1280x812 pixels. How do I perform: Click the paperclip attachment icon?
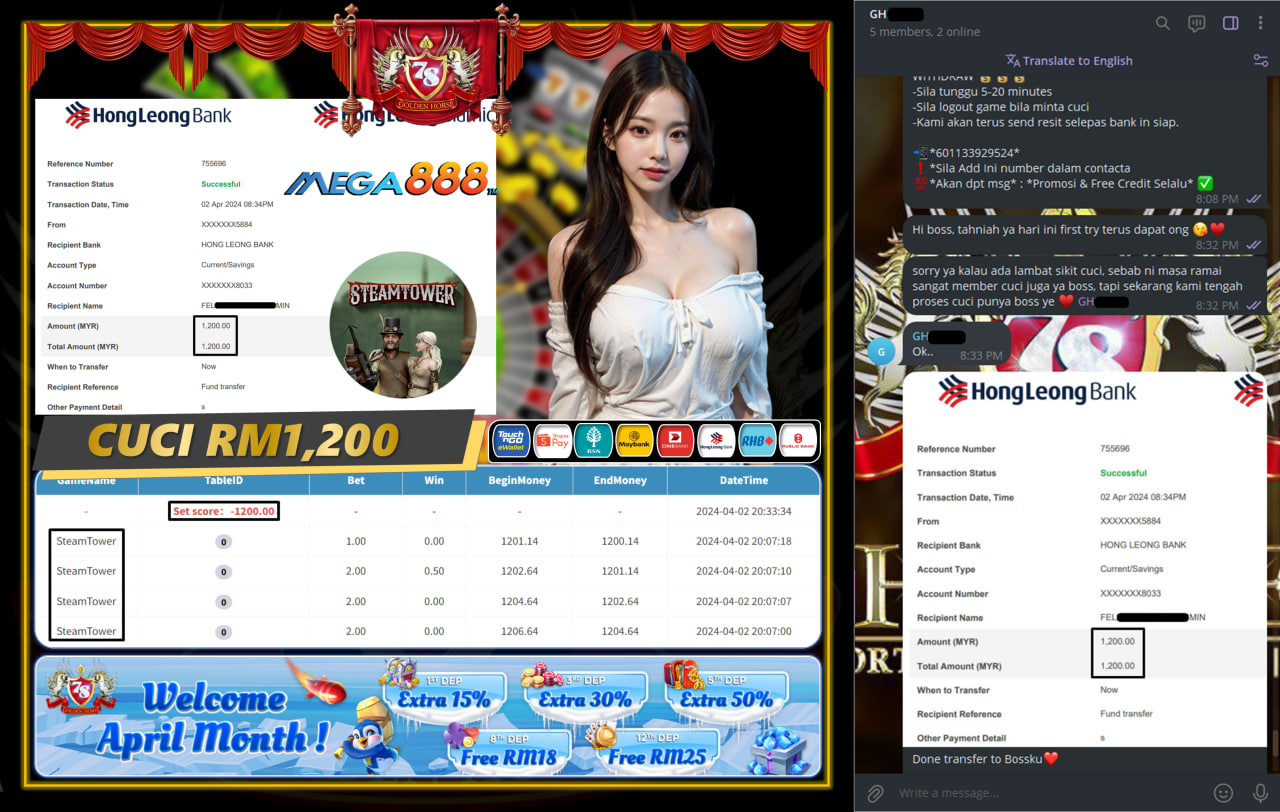[x=875, y=793]
